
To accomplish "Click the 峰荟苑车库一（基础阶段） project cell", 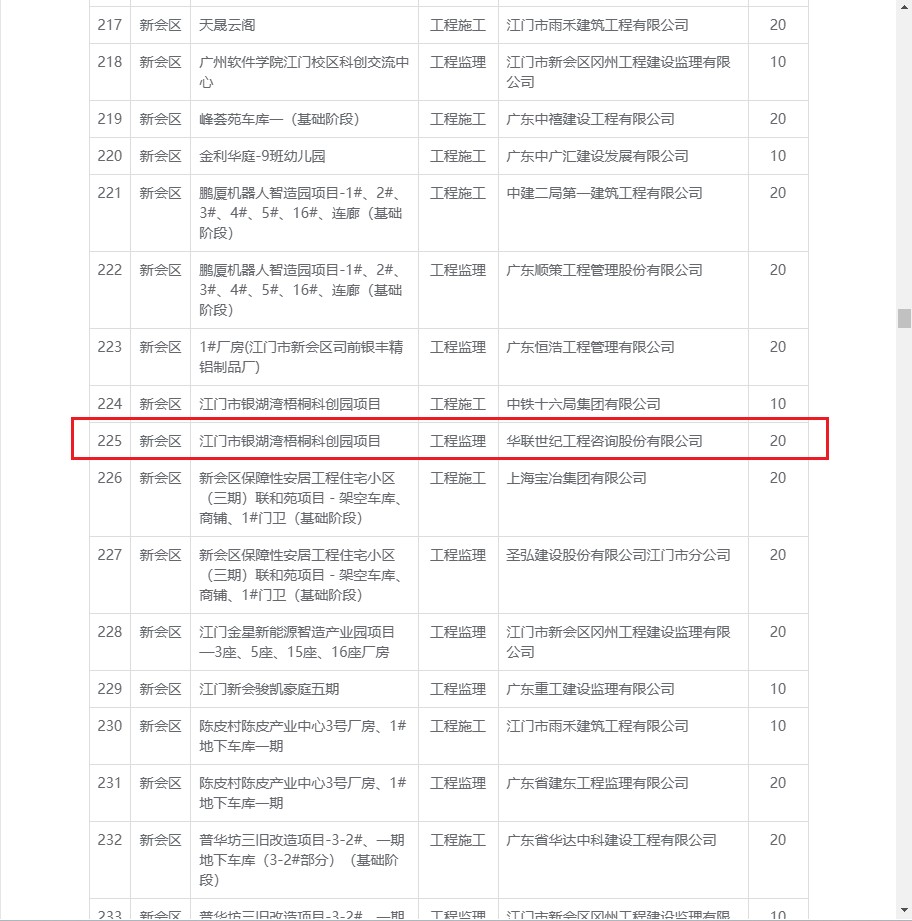I will click(x=279, y=119).
